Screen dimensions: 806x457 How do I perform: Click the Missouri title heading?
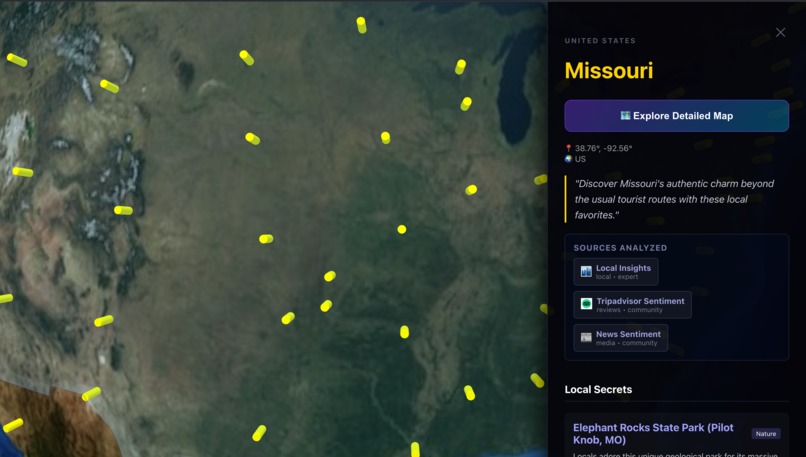(609, 70)
